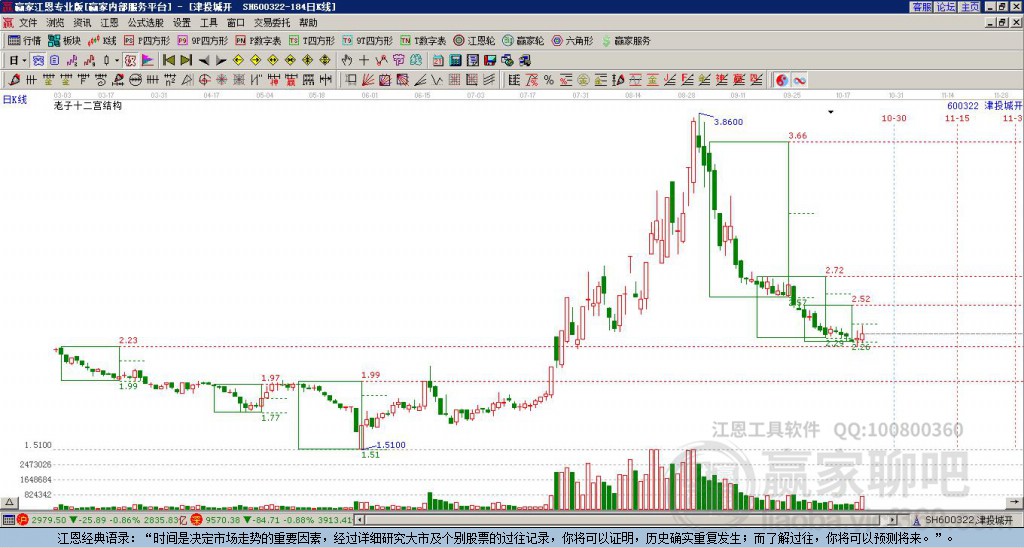Click the hand pan tool

347,61
